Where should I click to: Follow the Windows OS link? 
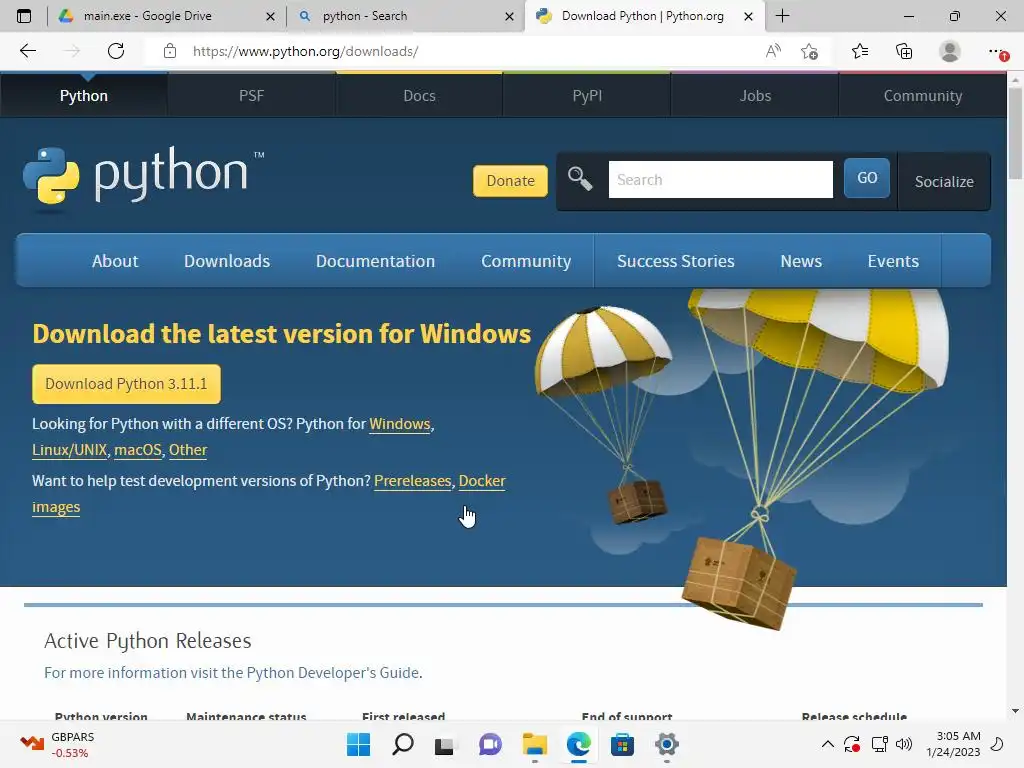click(x=400, y=424)
